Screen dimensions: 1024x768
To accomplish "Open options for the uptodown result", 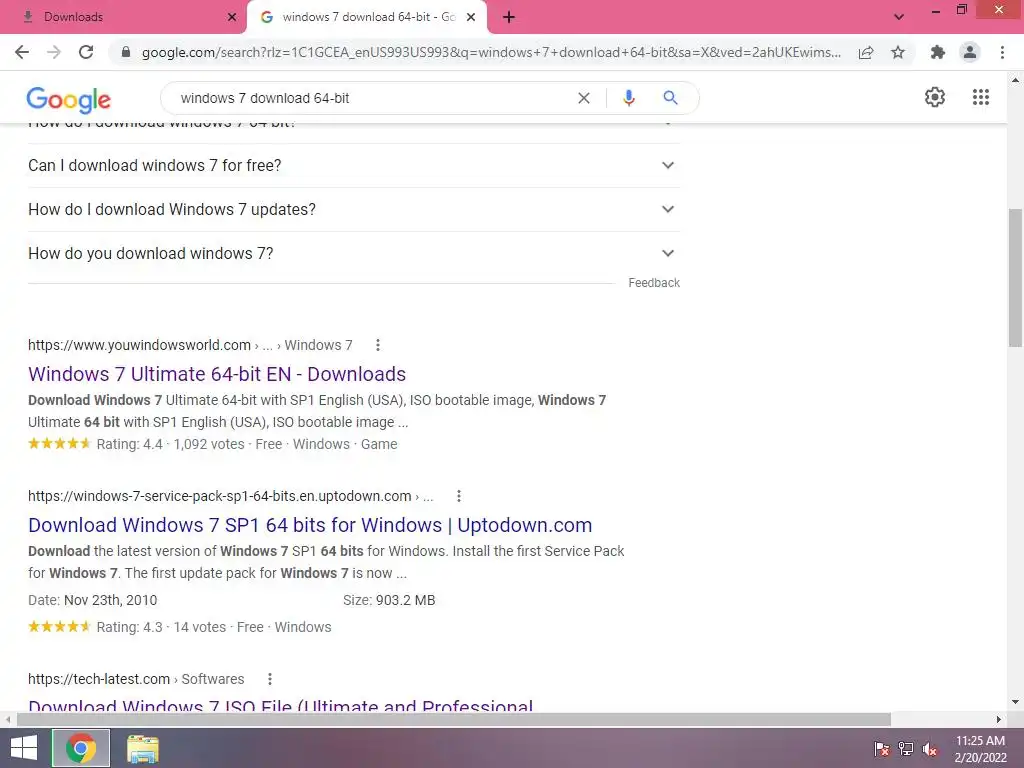I will (459, 496).
